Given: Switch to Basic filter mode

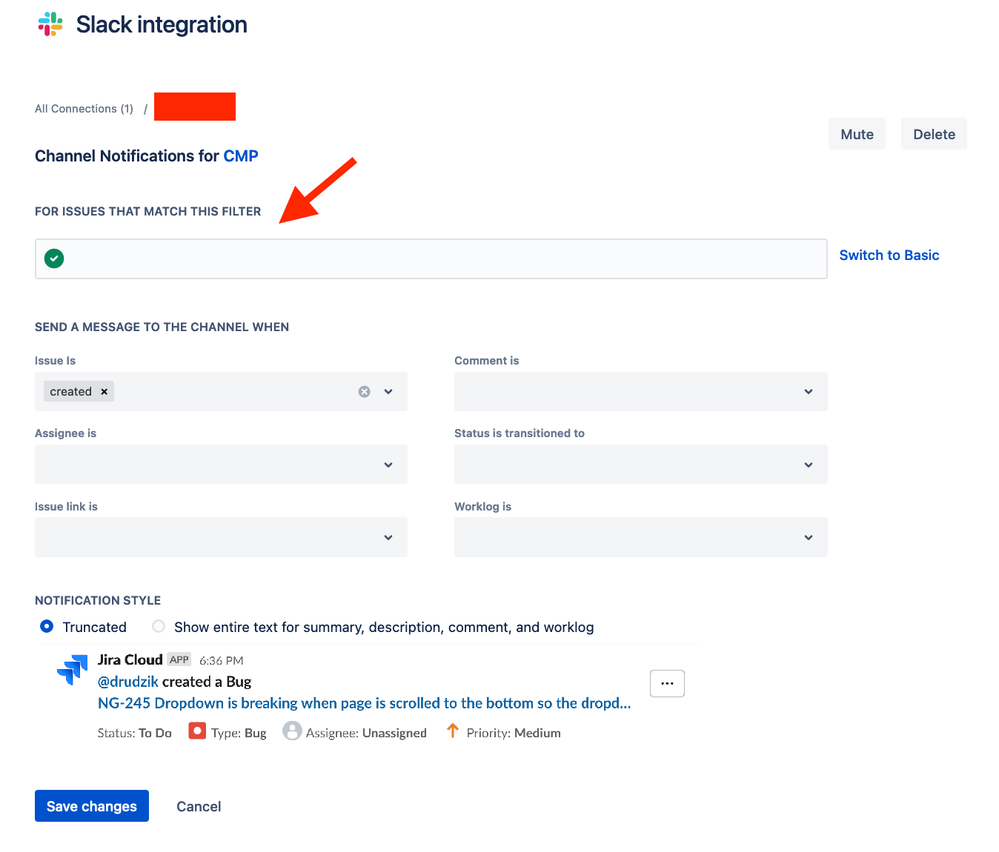Looking at the screenshot, I should pos(889,255).
